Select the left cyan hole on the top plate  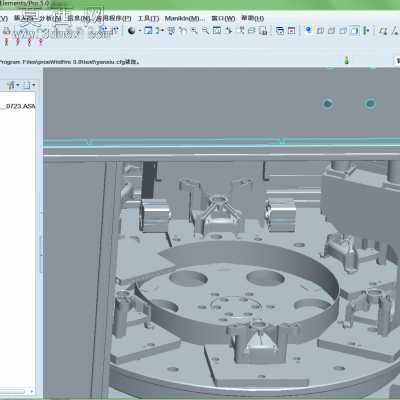tap(328, 104)
